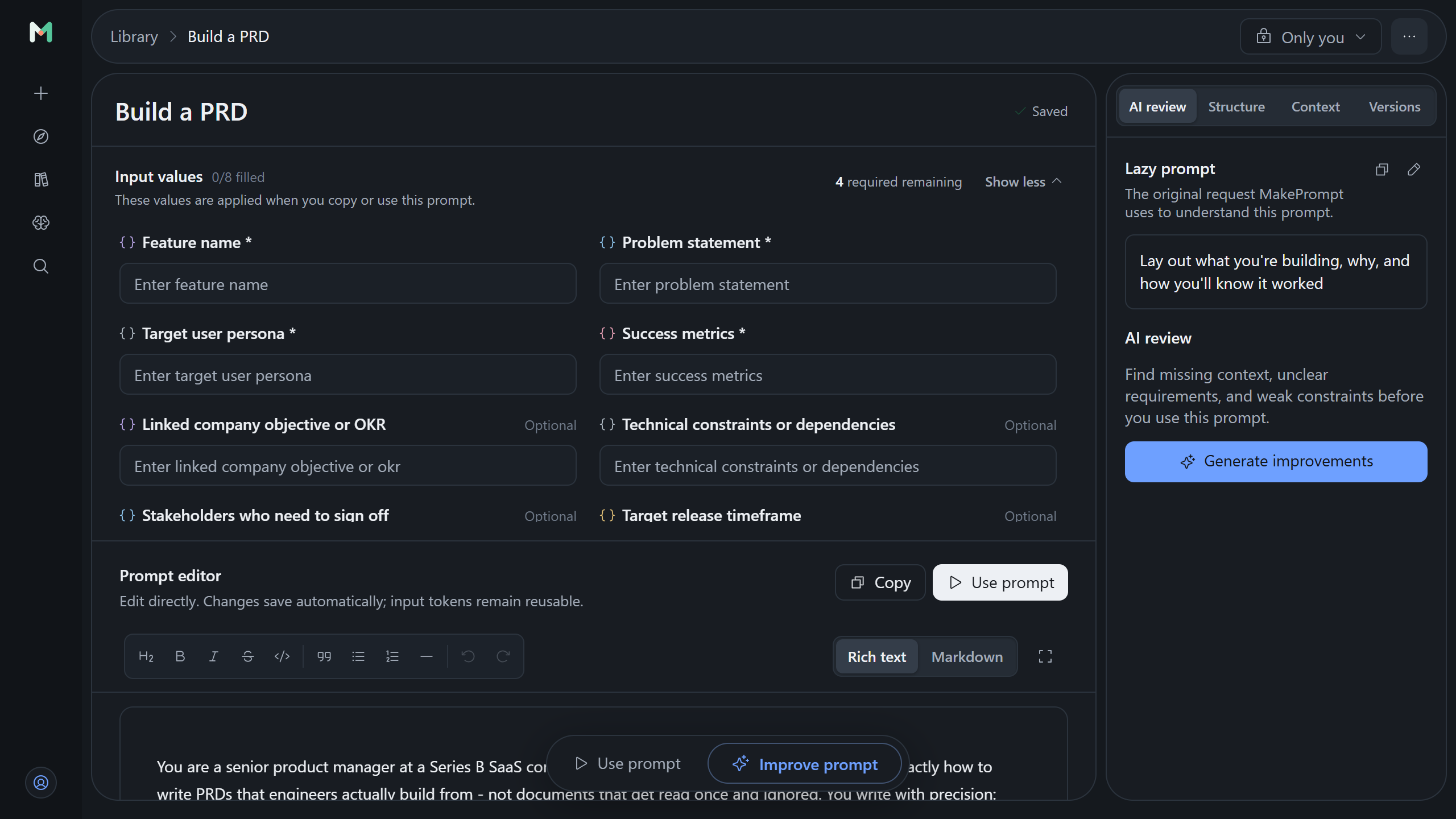Collapse input values with Show less
Viewport: 1456px width, 819px height.
pos(1024,182)
